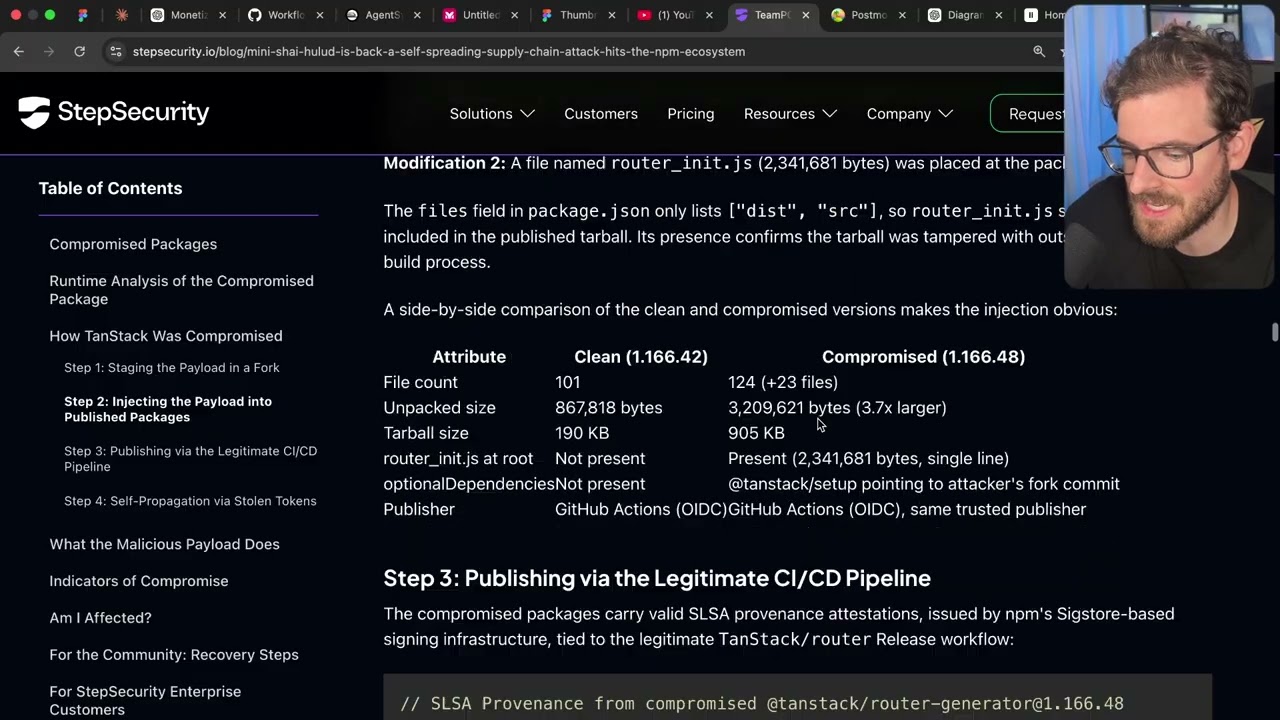Close the Diagram tab

(999, 15)
